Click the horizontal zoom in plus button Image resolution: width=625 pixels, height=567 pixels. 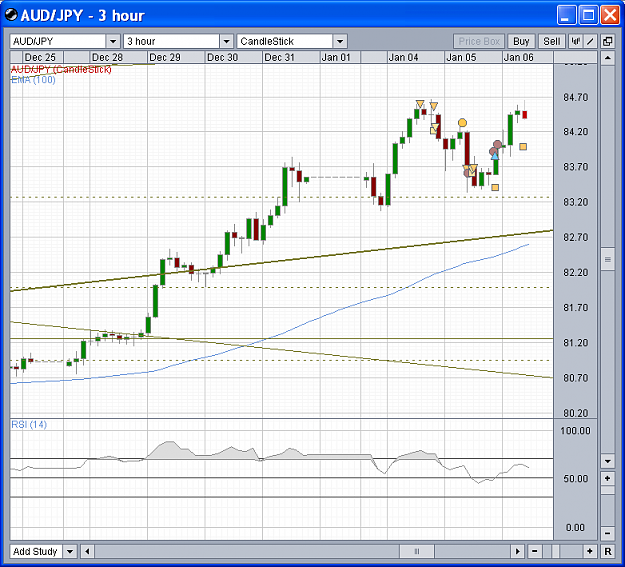point(590,552)
